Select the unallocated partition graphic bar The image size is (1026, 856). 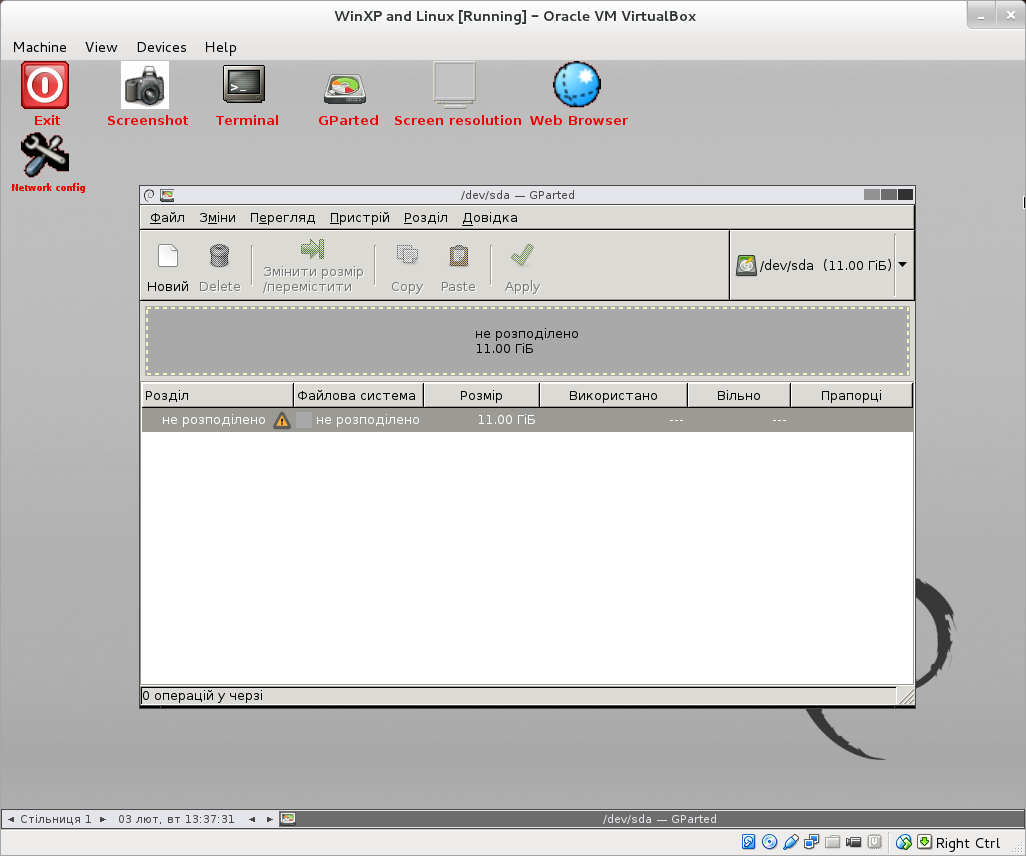527,341
